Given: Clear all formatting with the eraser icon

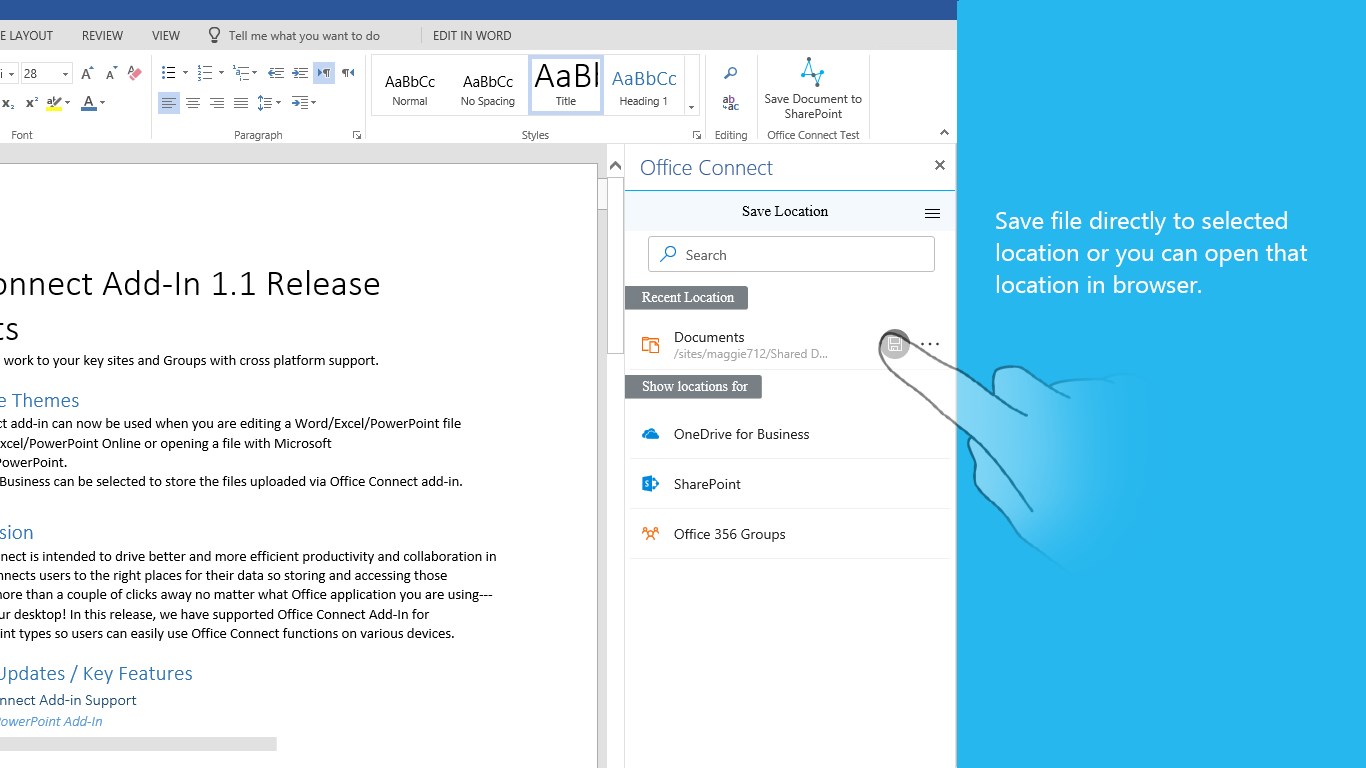Looking at the screenshot, I should point(135,73).
